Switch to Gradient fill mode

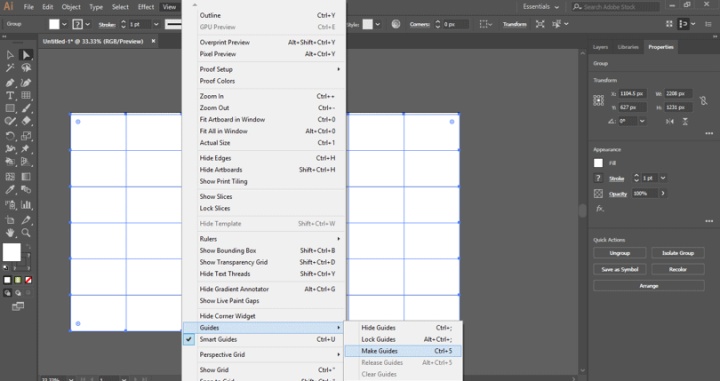click(x=17, y=280)
